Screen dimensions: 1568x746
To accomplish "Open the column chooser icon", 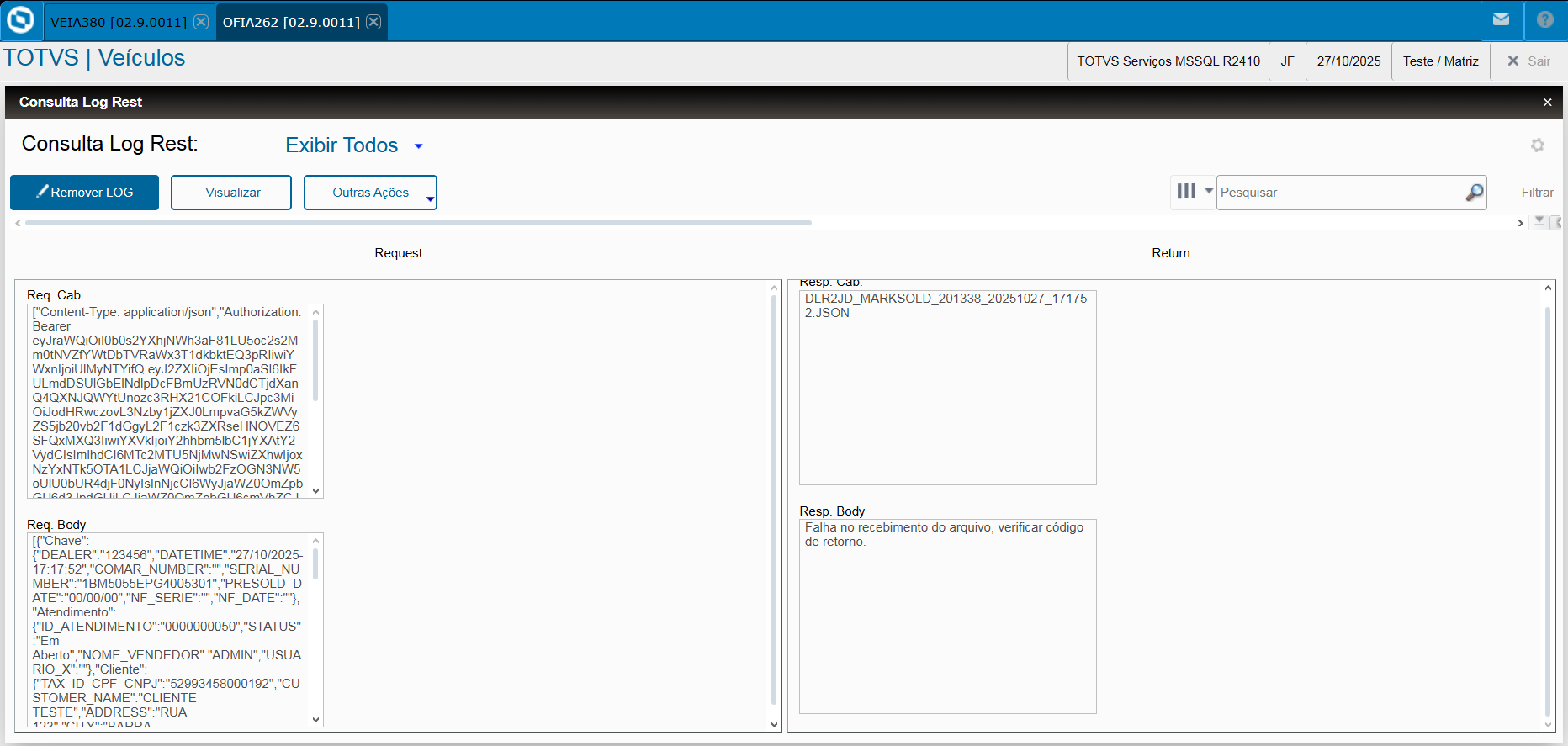I will [x=1186, y=192].
